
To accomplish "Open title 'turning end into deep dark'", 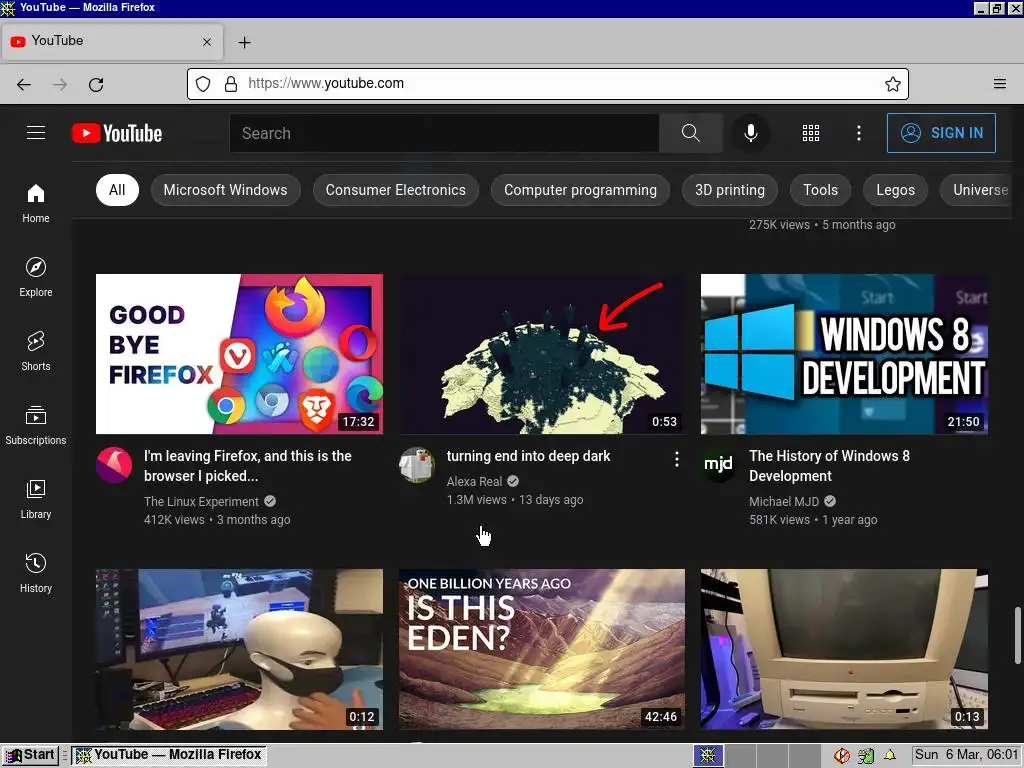I will pos(528,456).
